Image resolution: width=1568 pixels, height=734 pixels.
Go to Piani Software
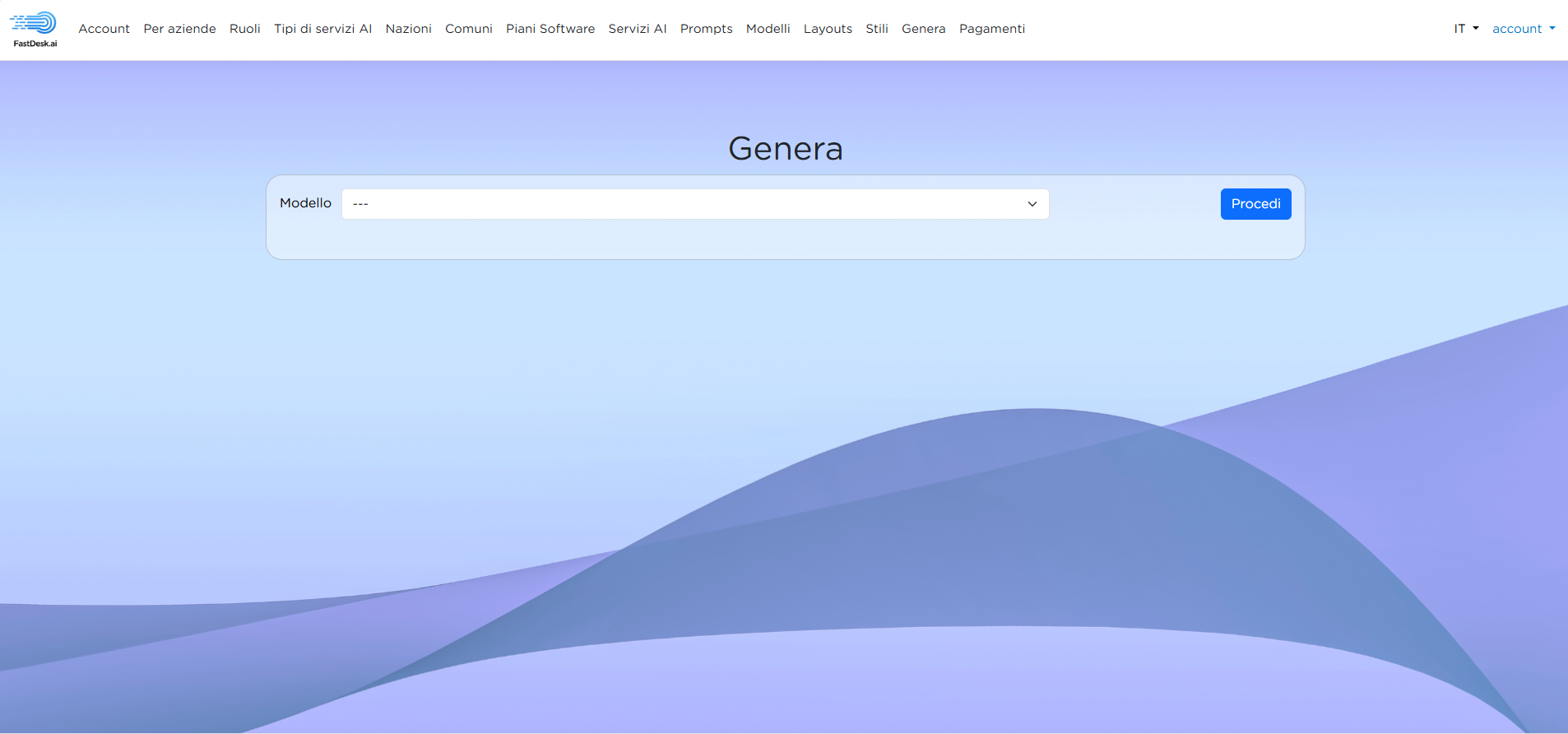click(x=550, y=29)
